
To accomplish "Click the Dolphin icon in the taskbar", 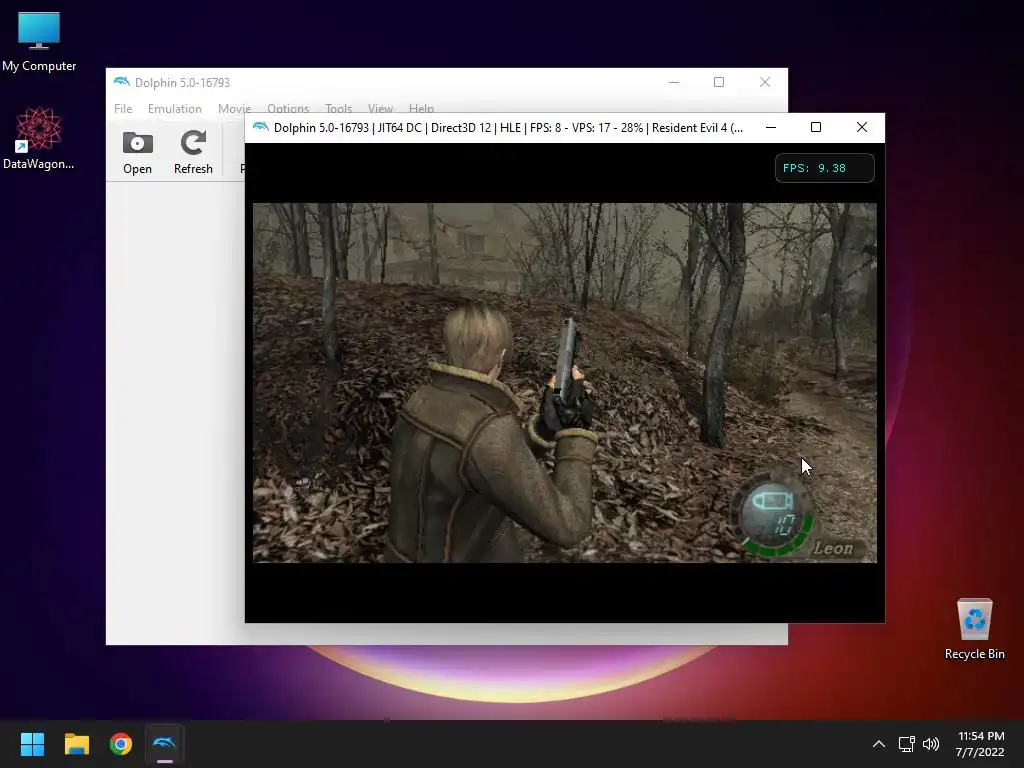I will 165,744.
